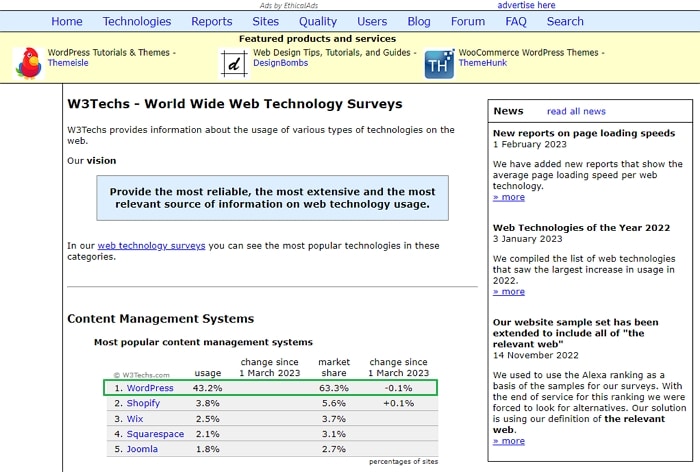The height and width of the screenshot is (472, 700).
Task: Select Quality in the navigation bar
Action: click(x=318, y=21)
